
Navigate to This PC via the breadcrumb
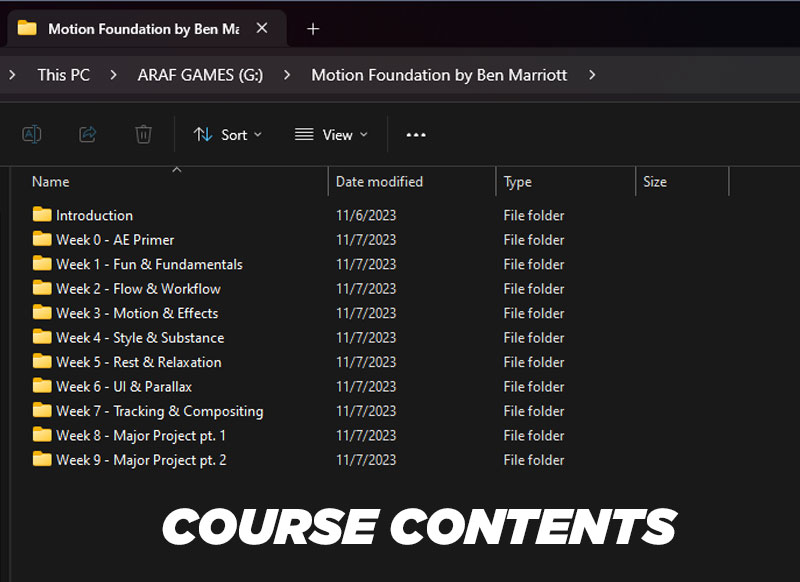click(63, 74)
